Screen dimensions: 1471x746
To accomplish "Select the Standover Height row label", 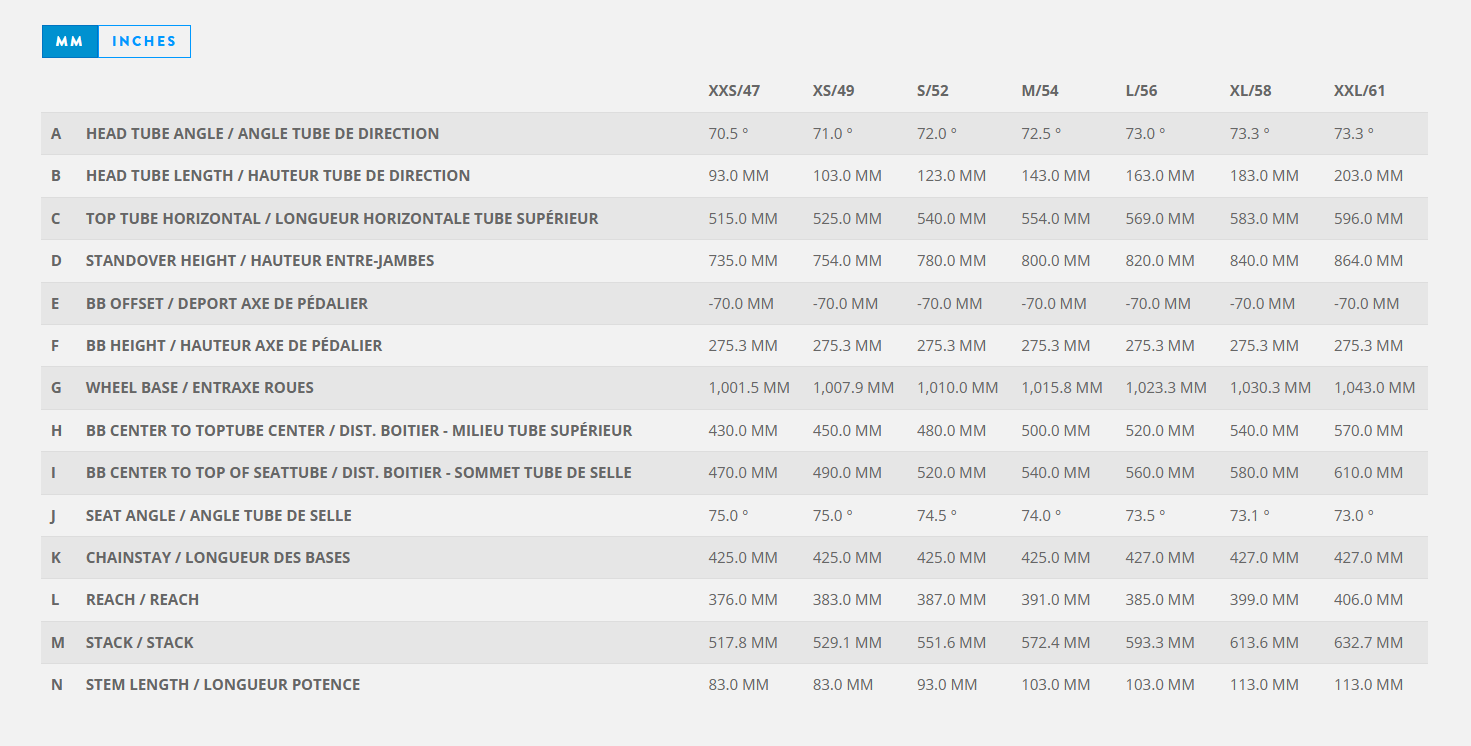I will coord(259,261).
